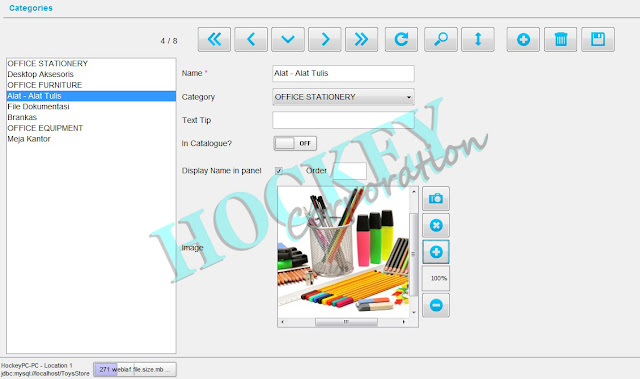Add a new category with plus button

click(523, 40)
